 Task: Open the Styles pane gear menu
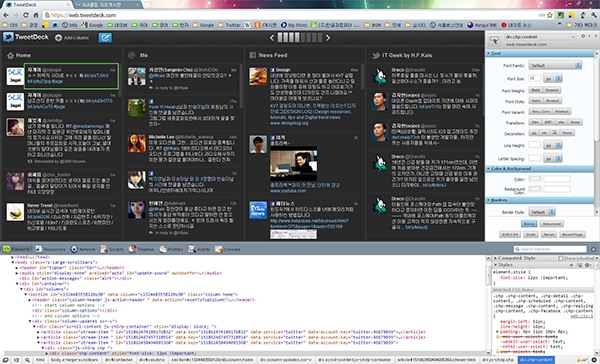coord(589,265)
